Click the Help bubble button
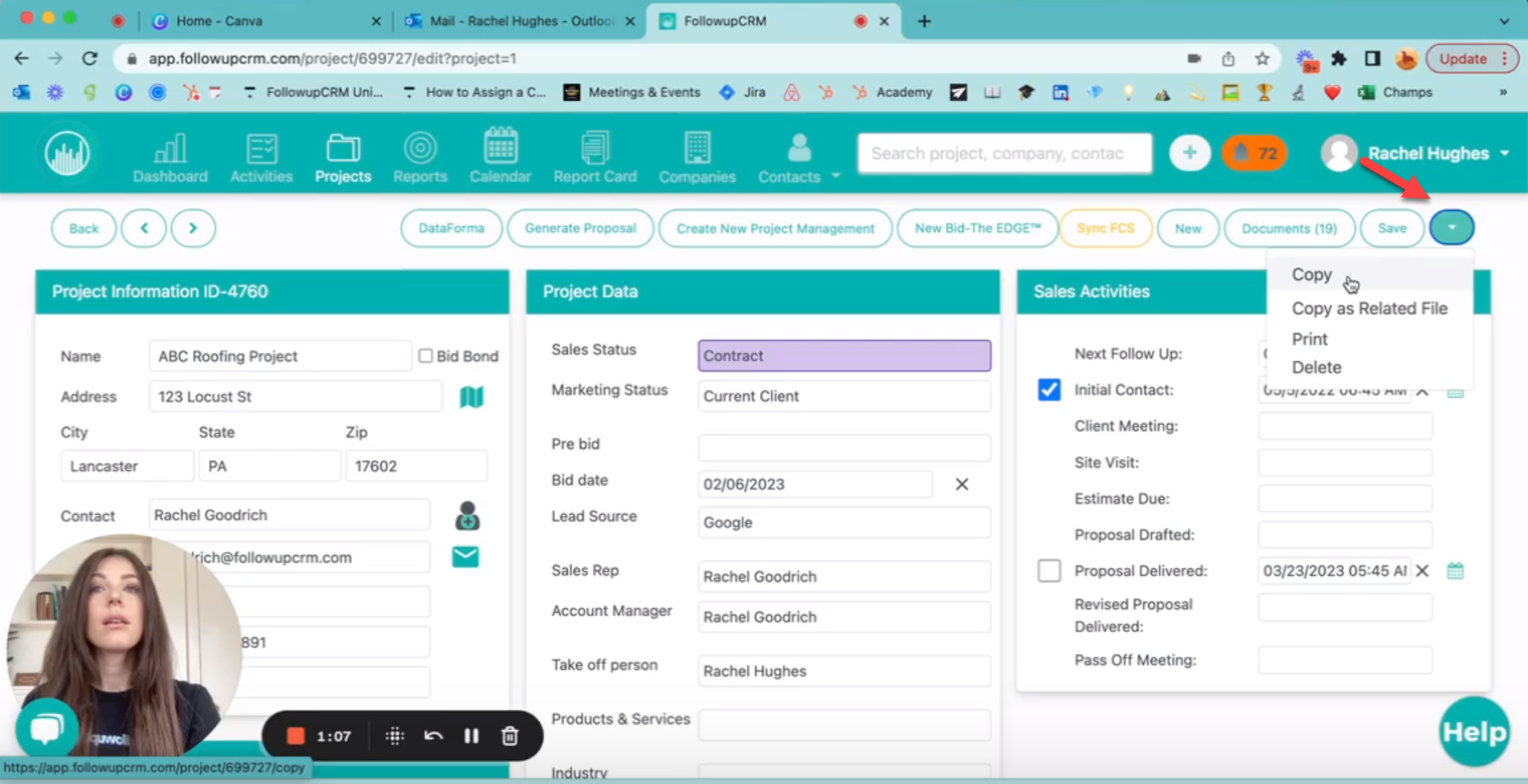 point(1474,732)
